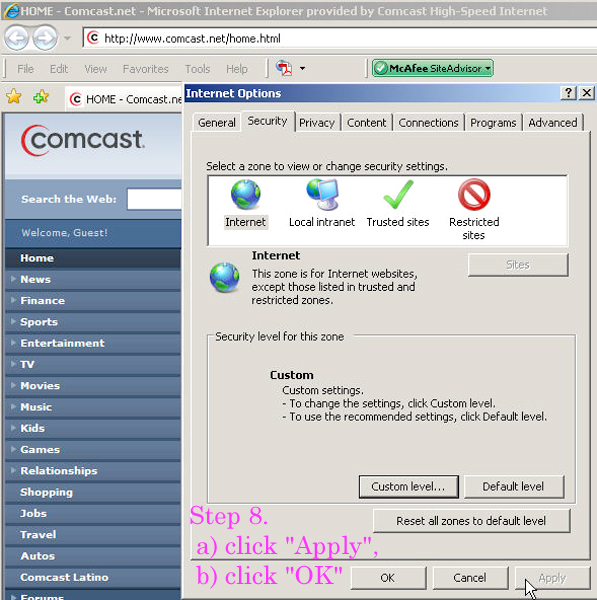Click the browser Forward arrow button
The image size is (597, 600).
(45, 38)
